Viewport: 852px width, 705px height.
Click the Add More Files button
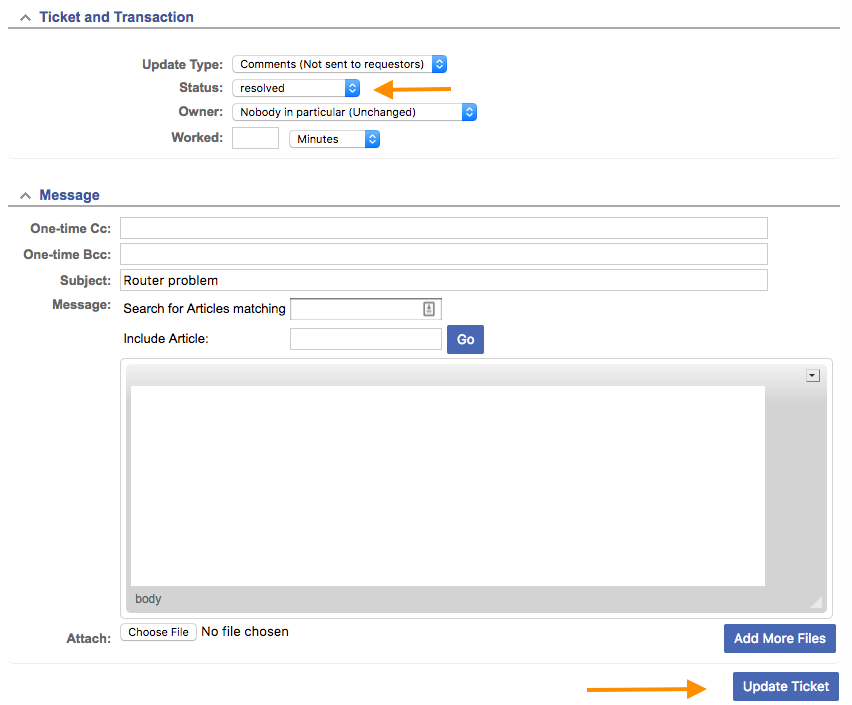click(x=779, y=638)
